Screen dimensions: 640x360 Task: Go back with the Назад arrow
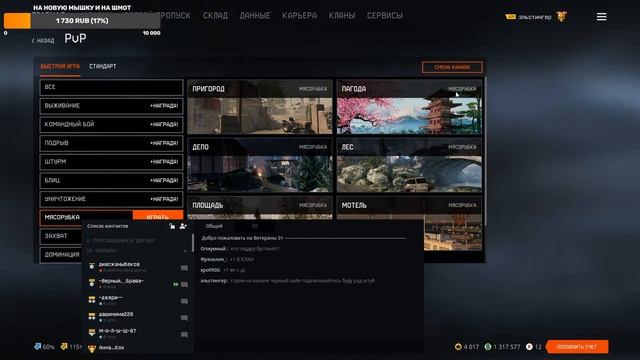tap(43, 40)
